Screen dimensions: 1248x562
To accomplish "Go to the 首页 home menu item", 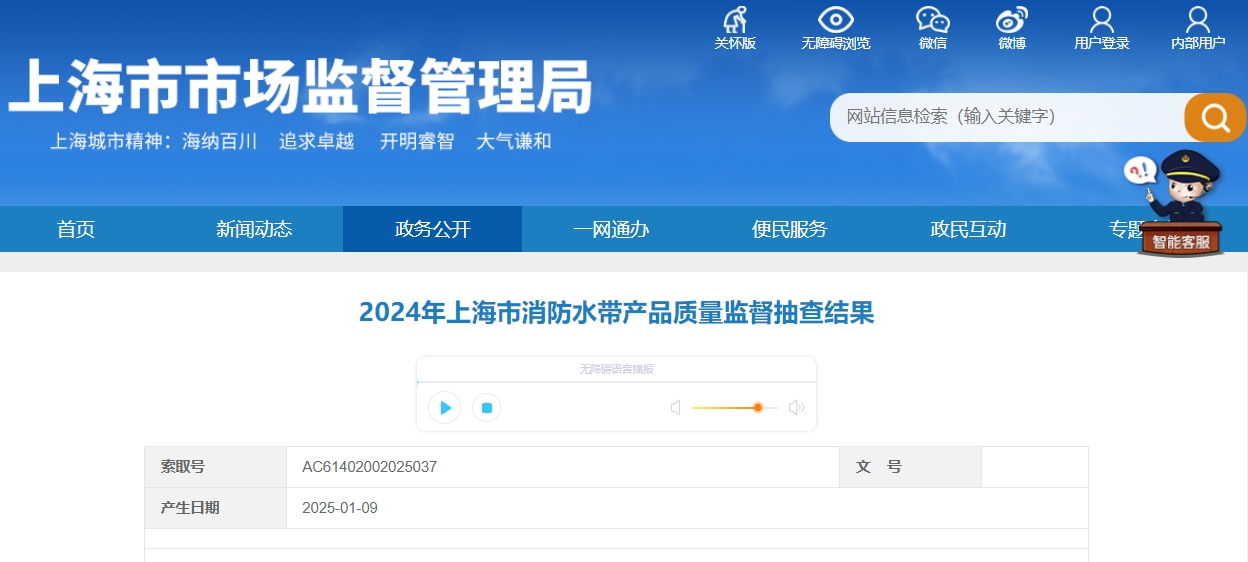I will pos(76,229).
